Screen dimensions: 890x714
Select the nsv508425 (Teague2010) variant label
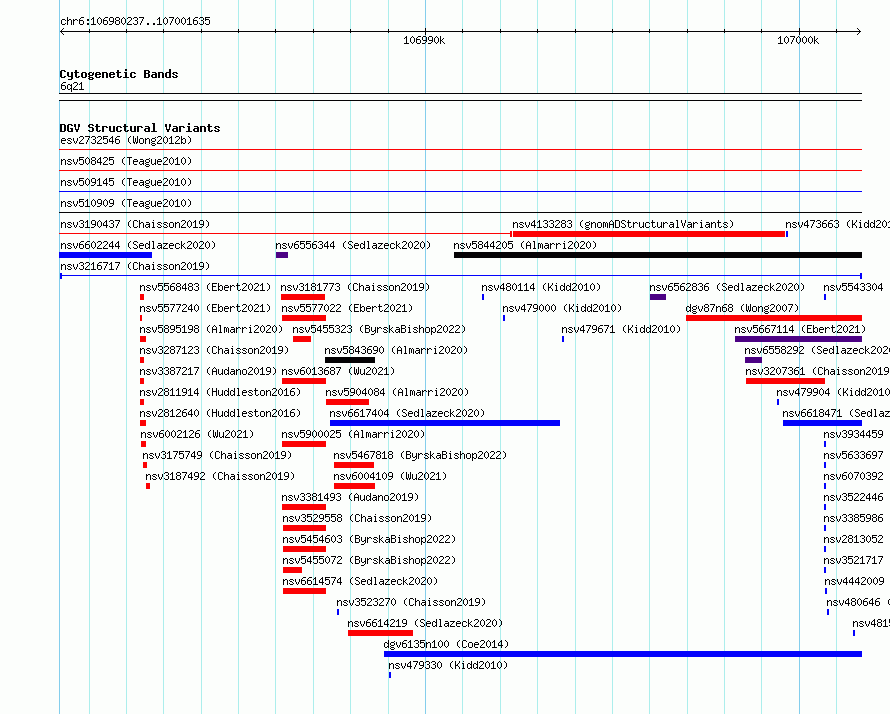pyautogui.click(x=126, y=161)
